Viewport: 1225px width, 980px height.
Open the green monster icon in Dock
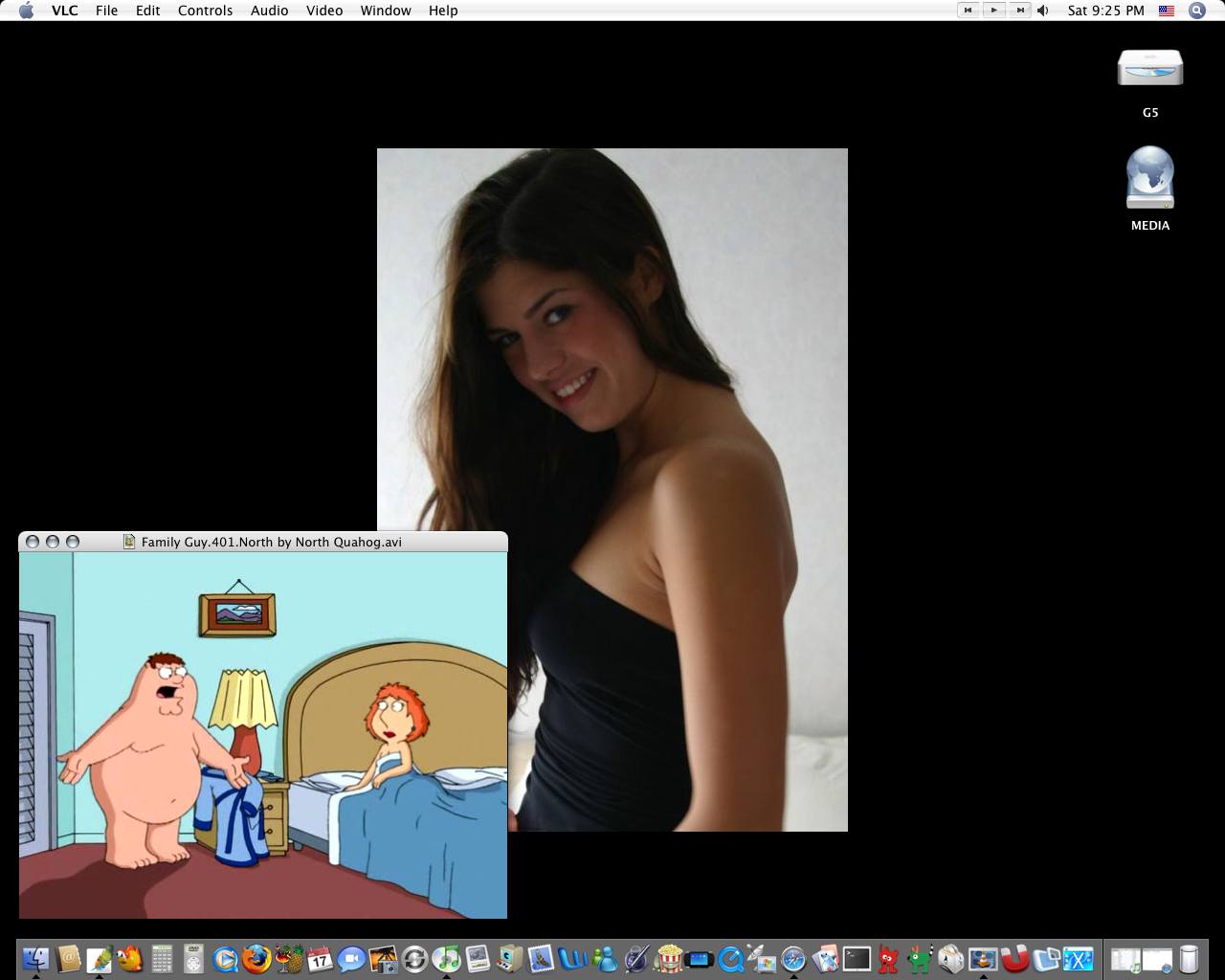pyautogui.click(x=921, y=959)
